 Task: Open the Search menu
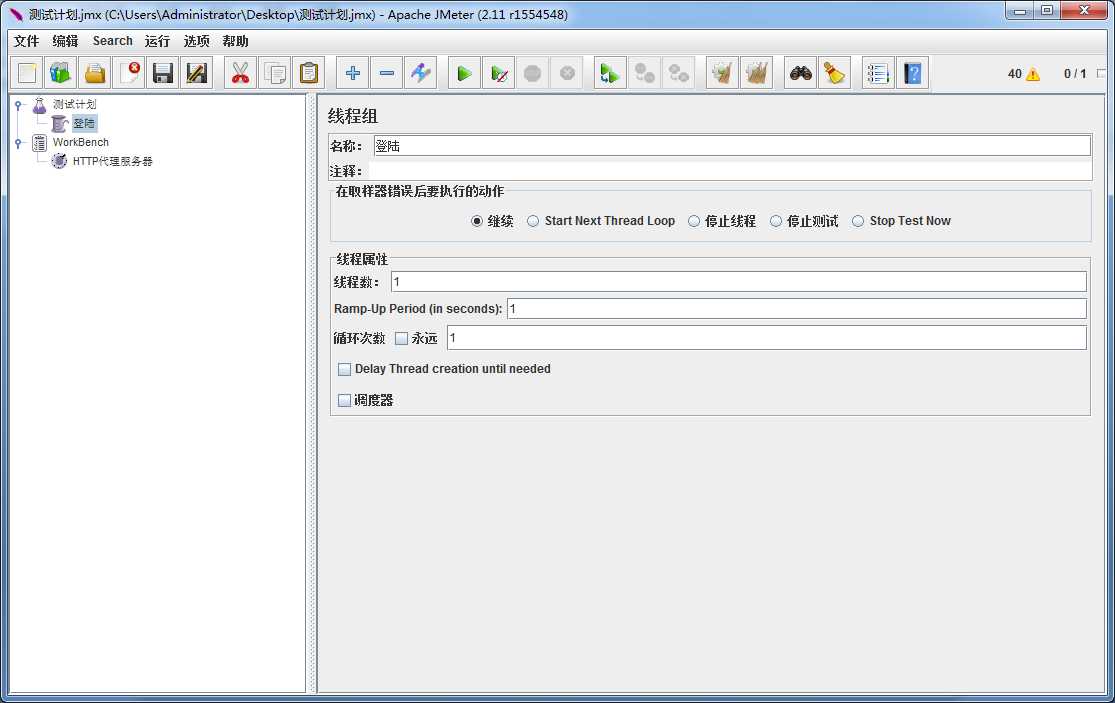tap(112, 41)
